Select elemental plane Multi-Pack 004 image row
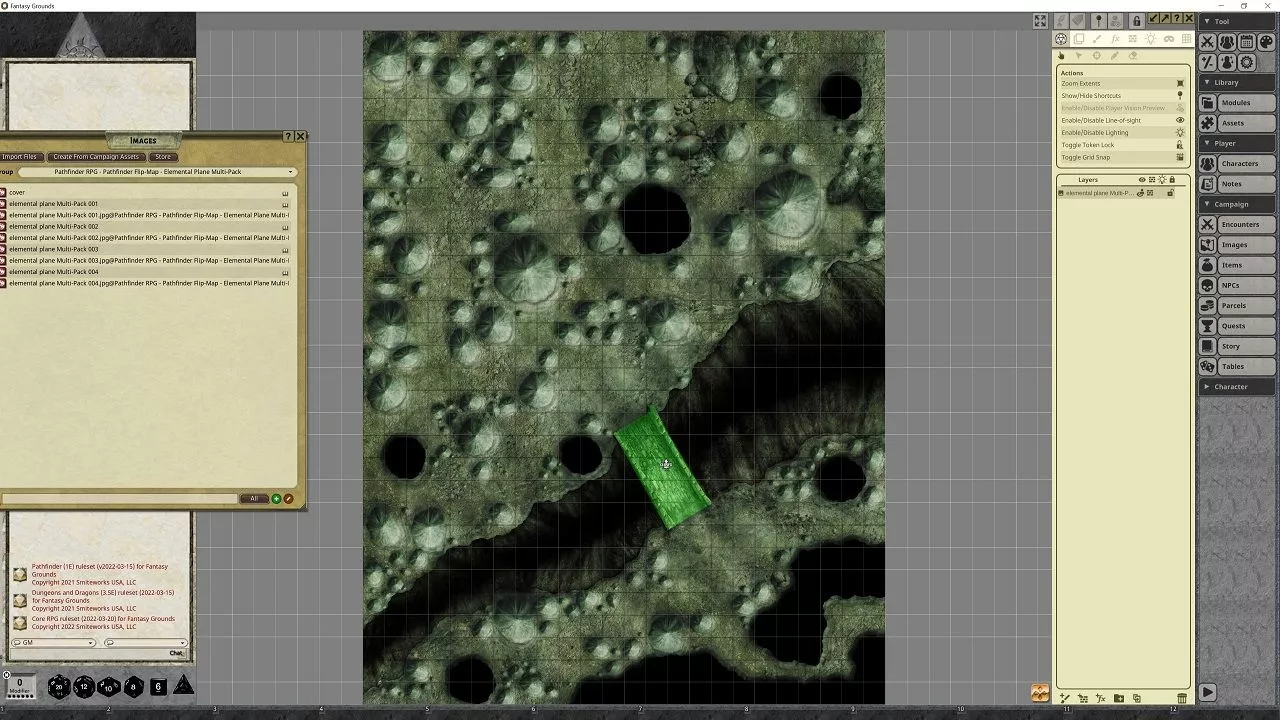Screen dimensions: 1280x720 pyautogui.click(x=146, y=272)
